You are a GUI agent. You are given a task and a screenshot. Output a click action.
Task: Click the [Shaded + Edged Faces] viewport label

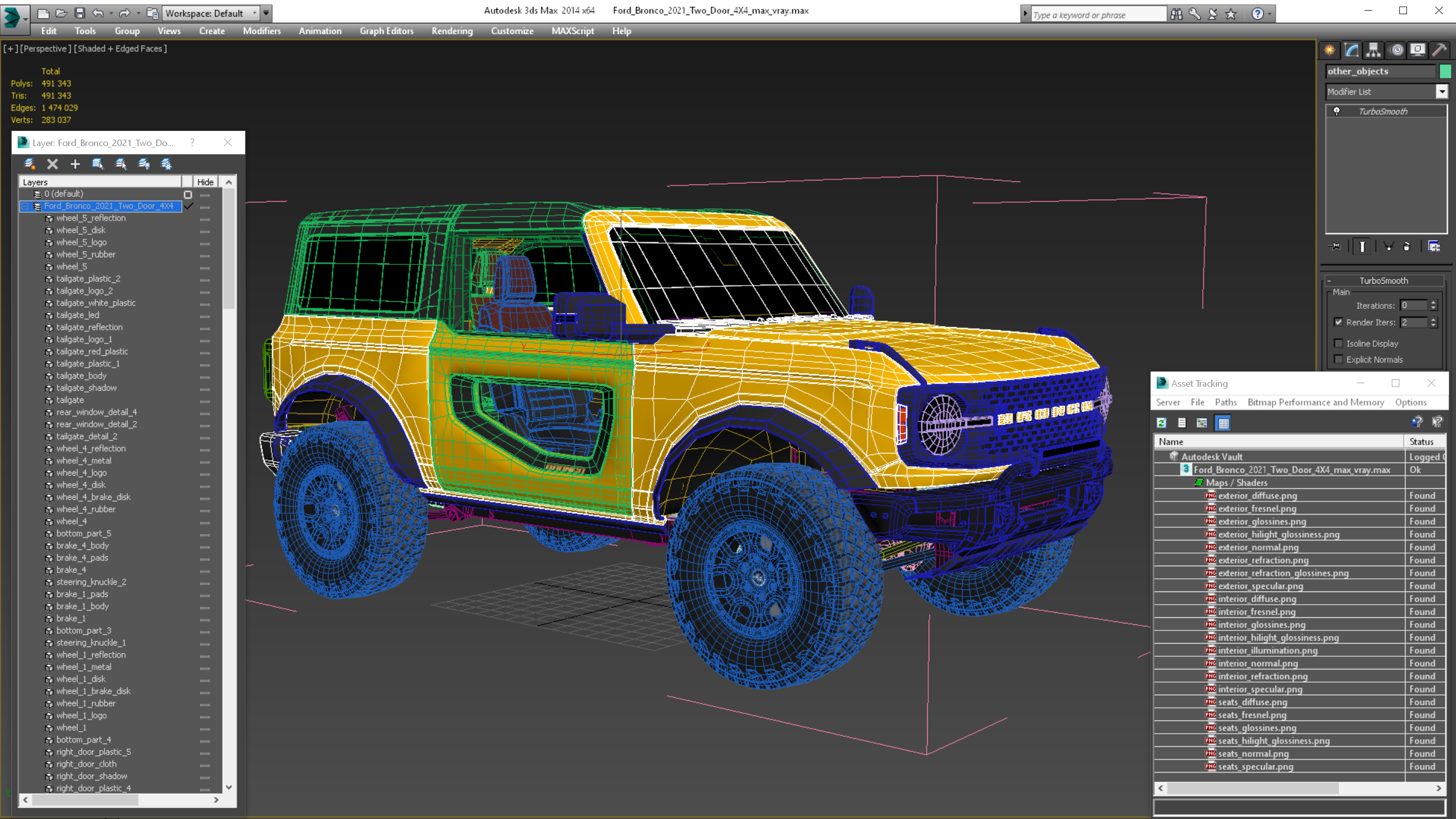click(x=120, y=49)
